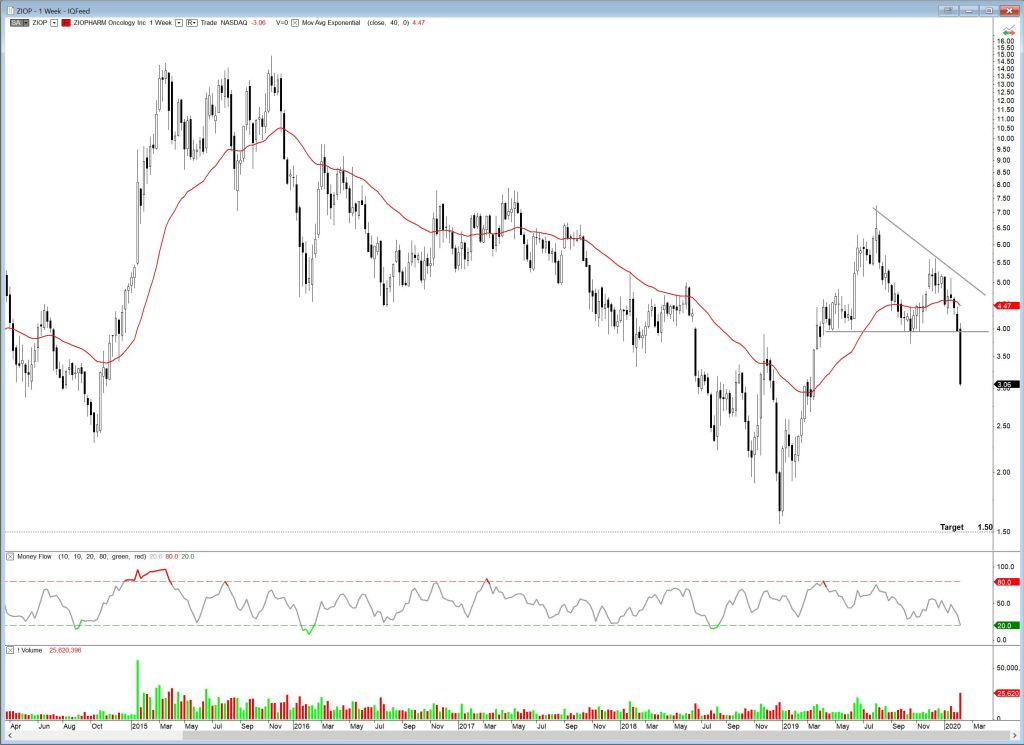
Task: Open the 1 Week interval dropdown
Action: tap(179, 21)
